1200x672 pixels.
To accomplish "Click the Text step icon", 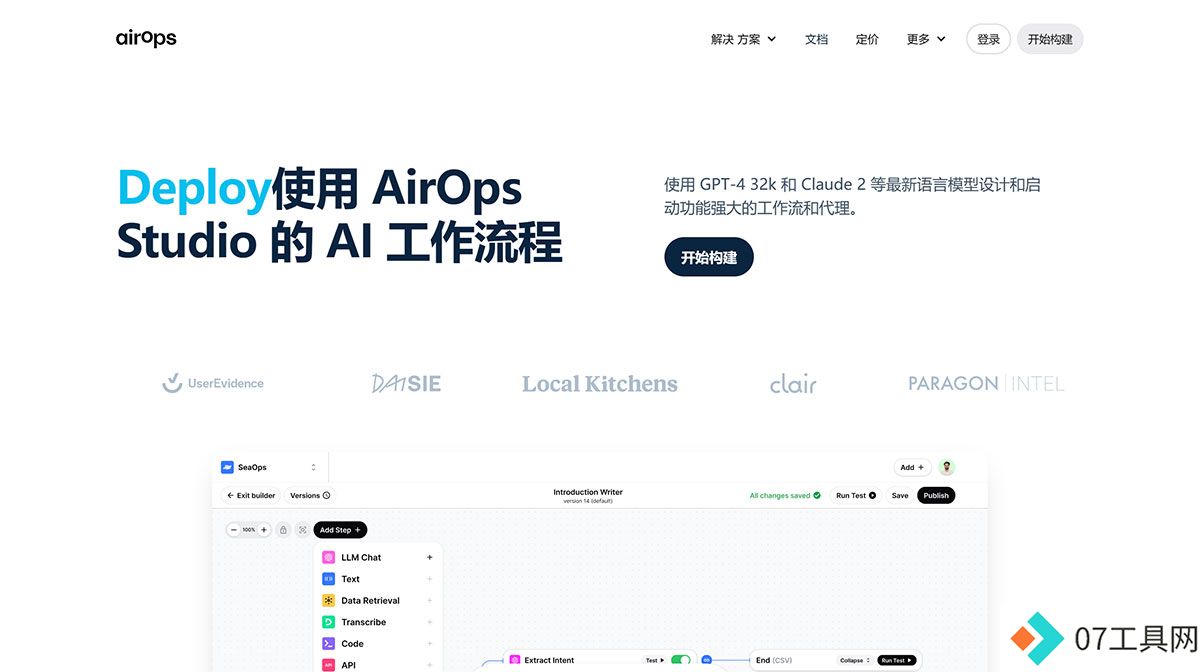I will (x=329, y=579).
